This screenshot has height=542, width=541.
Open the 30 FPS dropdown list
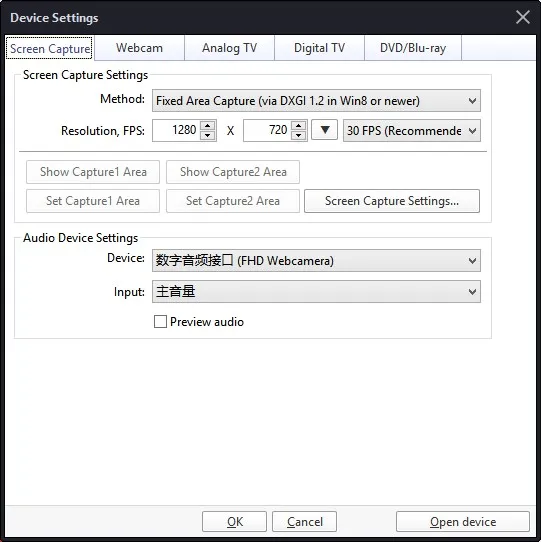(412, 131)
